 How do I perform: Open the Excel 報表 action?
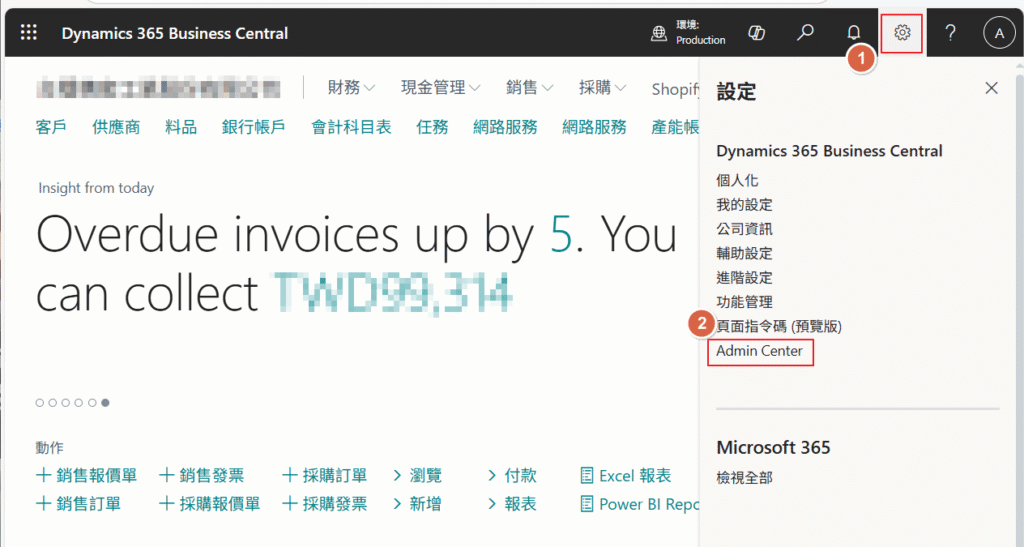626,476
